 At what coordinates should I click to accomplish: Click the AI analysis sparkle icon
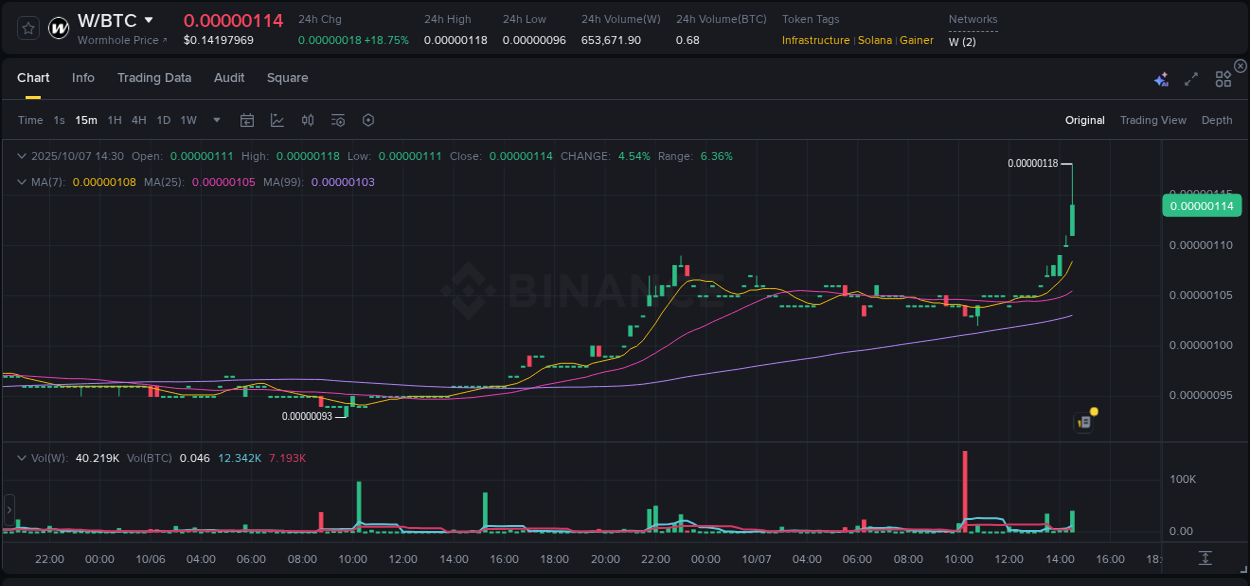point(1161,77)
